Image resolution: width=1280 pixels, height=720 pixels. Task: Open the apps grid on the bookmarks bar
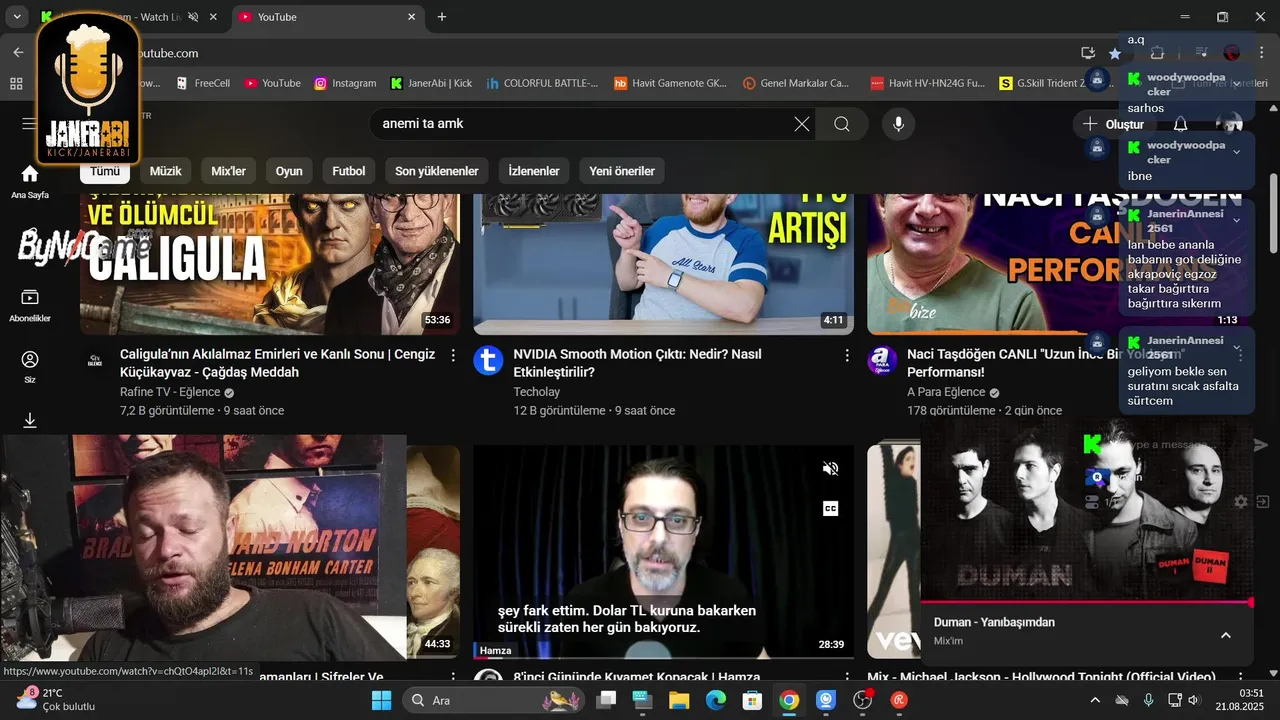tap(16, 83)
